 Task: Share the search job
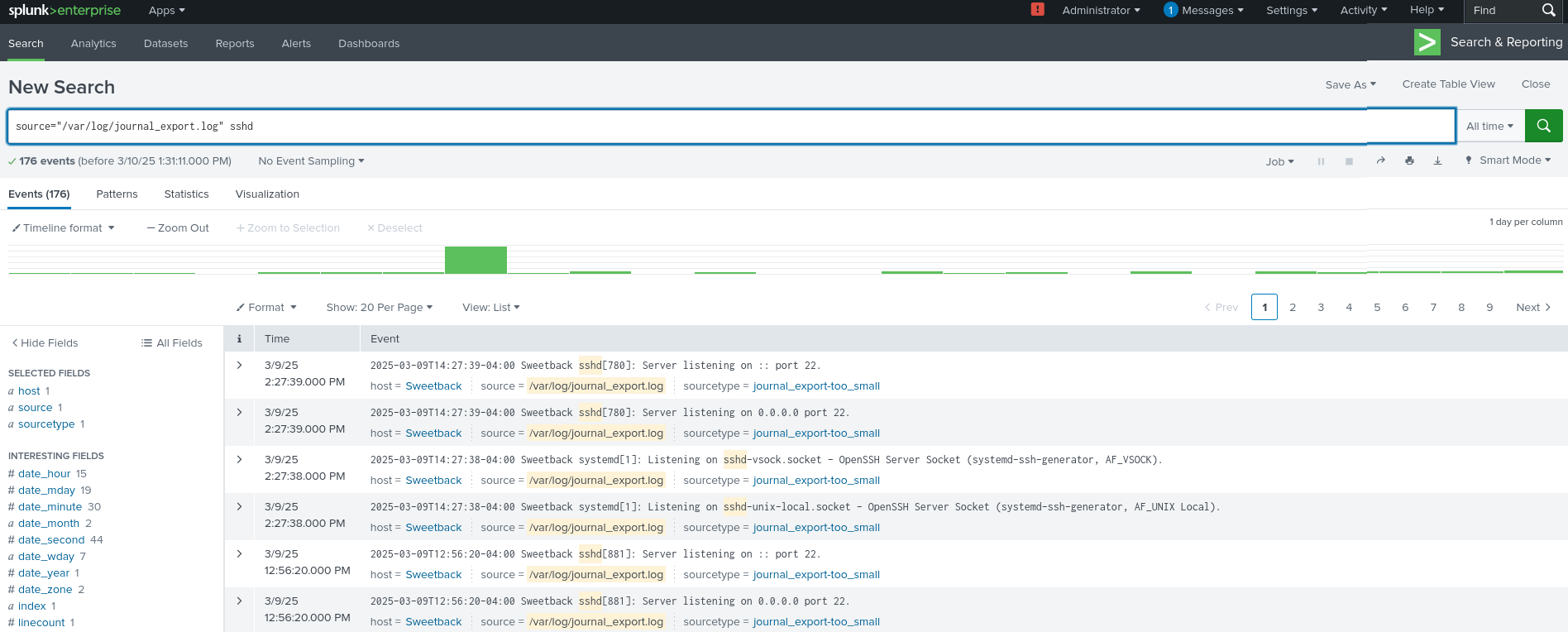click(1380, 160)
